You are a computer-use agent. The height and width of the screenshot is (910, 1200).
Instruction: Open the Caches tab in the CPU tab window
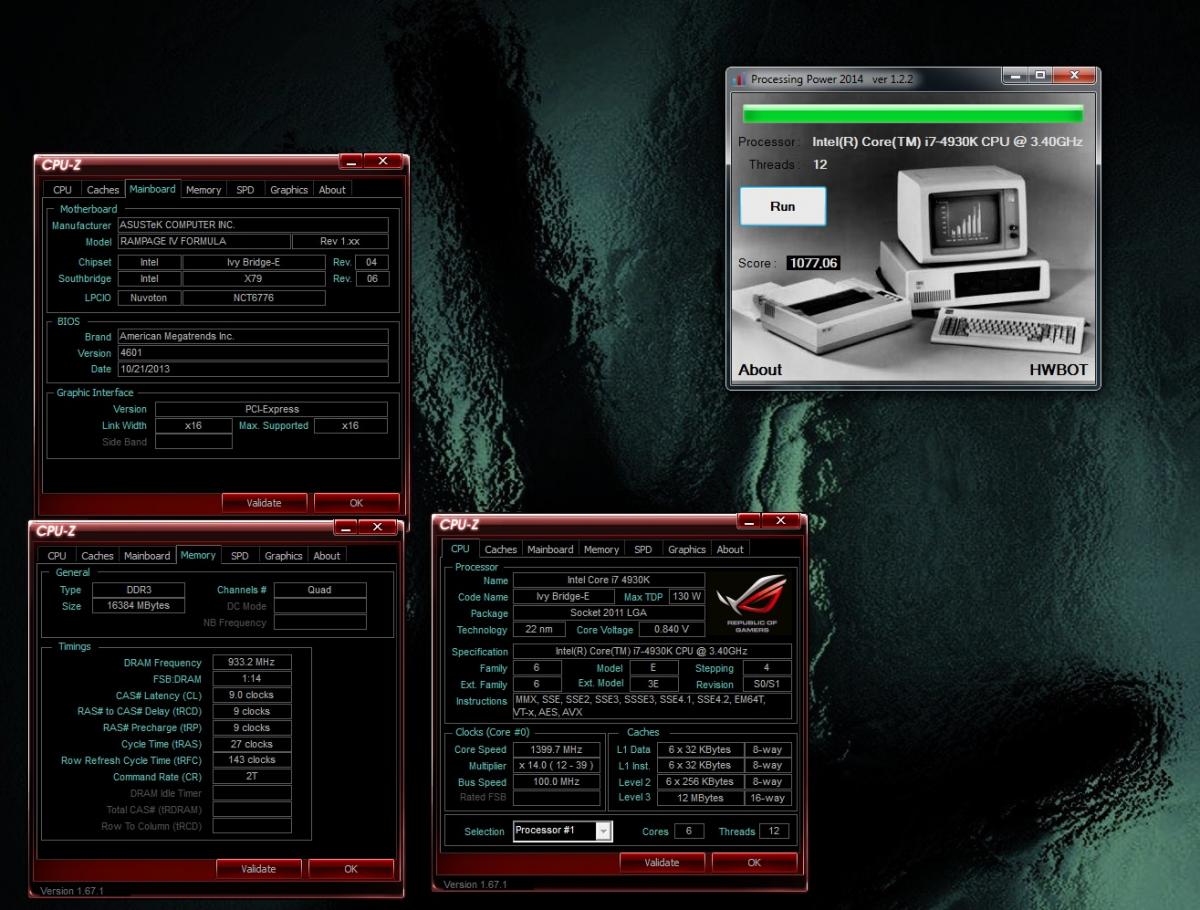pyautogui.click(x=501, y=549)
